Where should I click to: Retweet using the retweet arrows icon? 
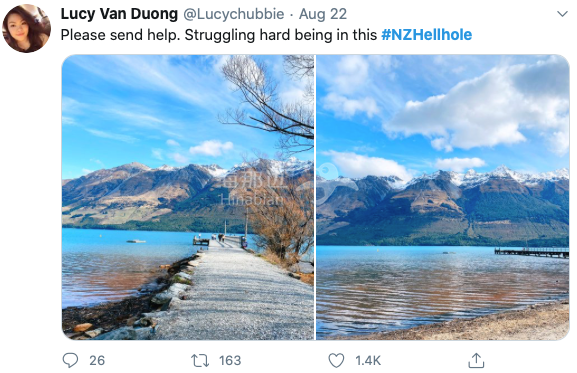(200, 360)
